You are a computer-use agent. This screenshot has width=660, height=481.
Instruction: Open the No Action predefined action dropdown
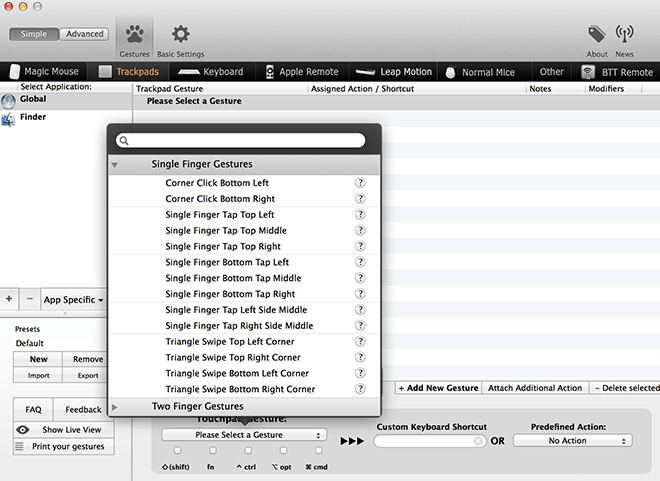pyautogui.click(x=572, y=441)
